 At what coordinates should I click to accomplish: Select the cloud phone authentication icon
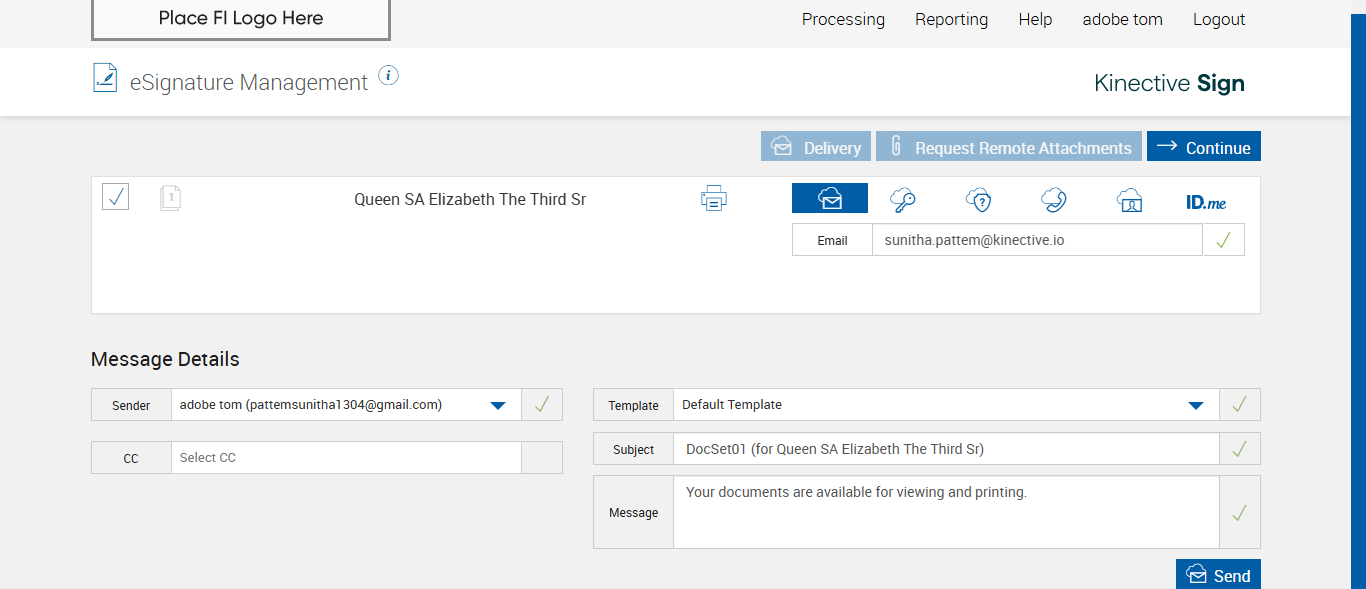point(1053,200)
